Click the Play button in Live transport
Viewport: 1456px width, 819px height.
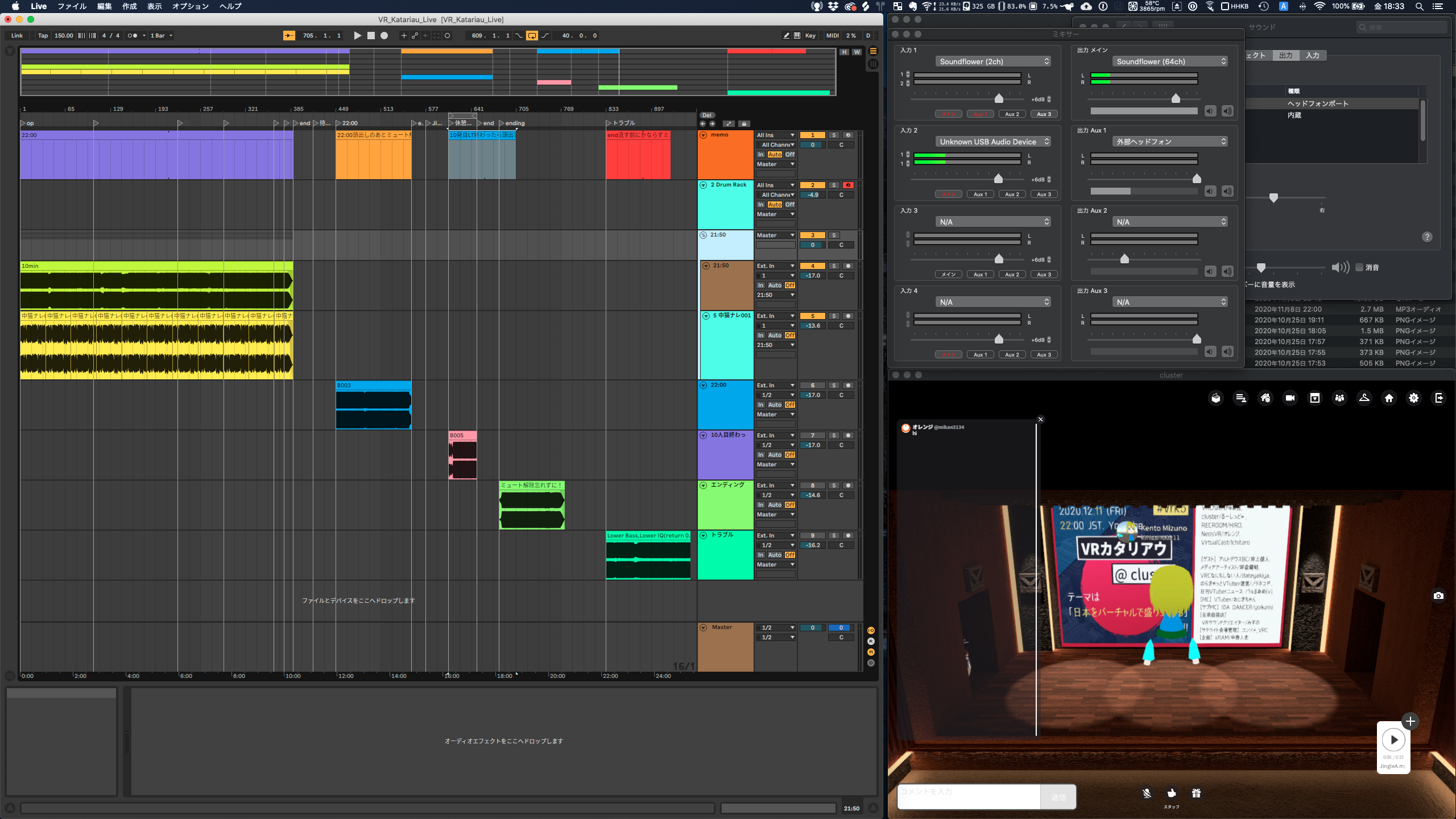tap(357, 35)
